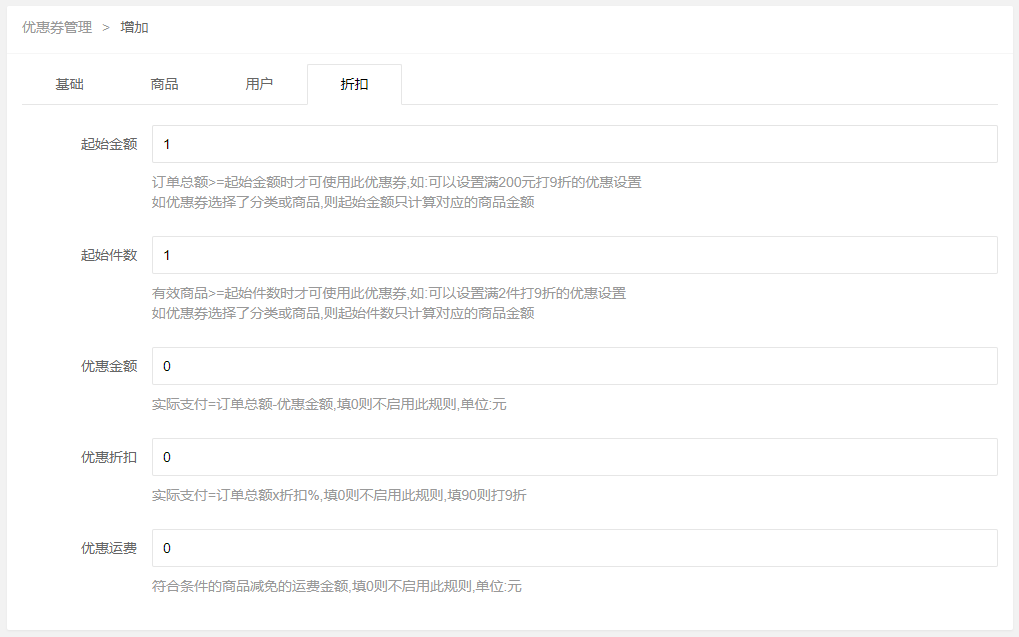Click the 起始件数 field label
The height and width of the screenshot is (637, 1019).
[x=109, y=255]
